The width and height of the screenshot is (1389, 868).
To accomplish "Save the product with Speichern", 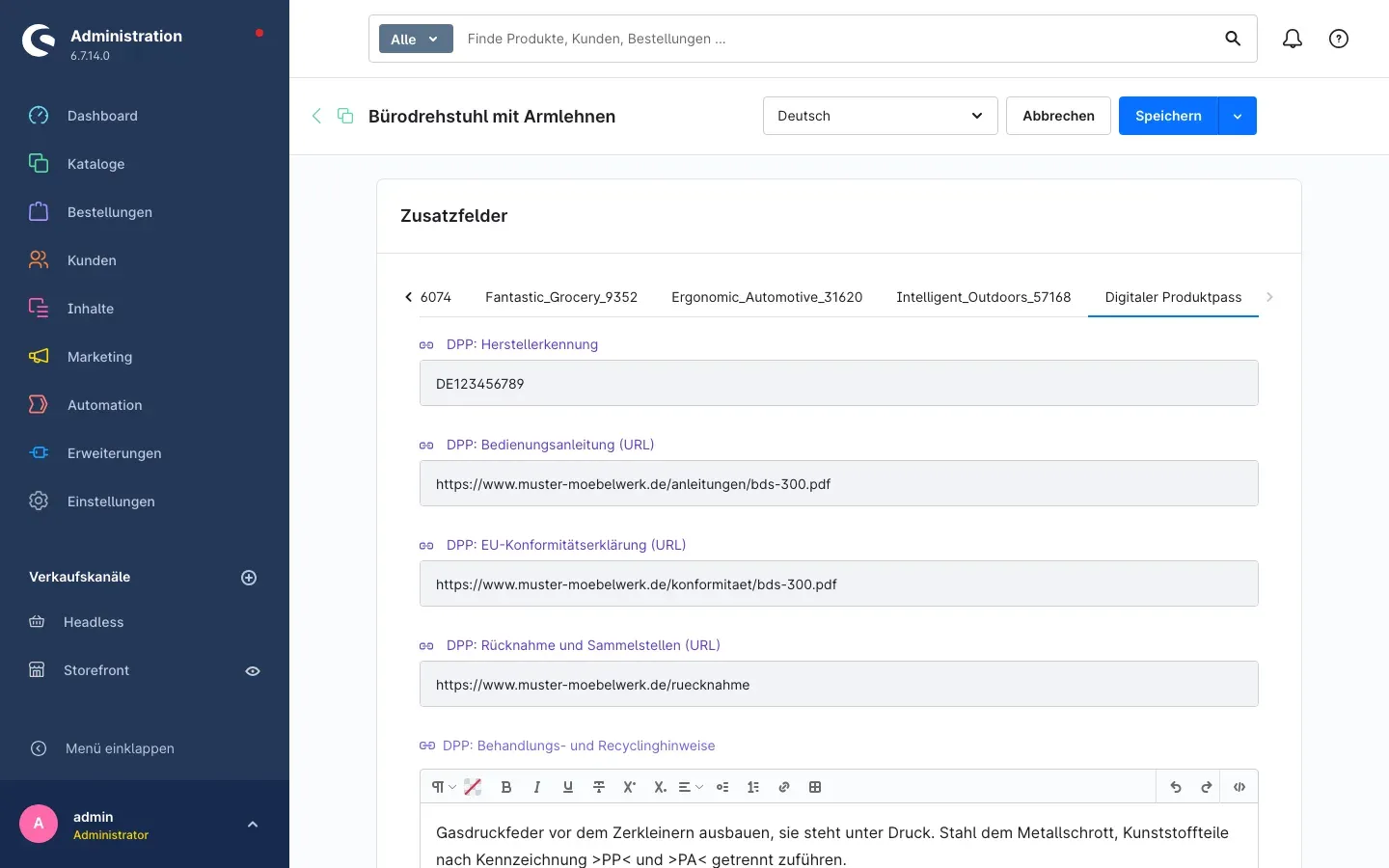I will [x=1168, y=116].
